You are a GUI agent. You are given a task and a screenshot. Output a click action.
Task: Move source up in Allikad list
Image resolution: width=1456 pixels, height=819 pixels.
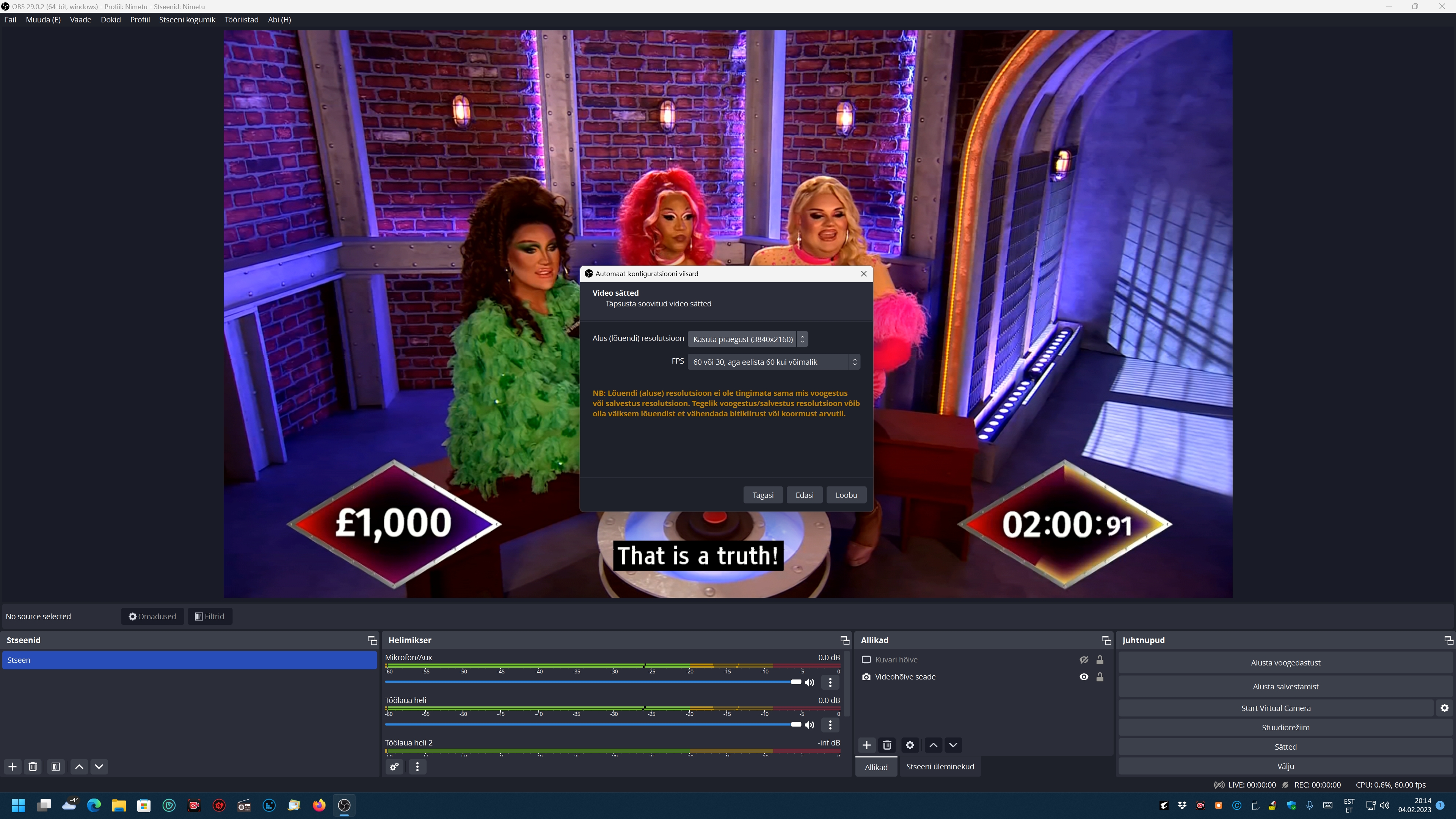coord(933,745)
